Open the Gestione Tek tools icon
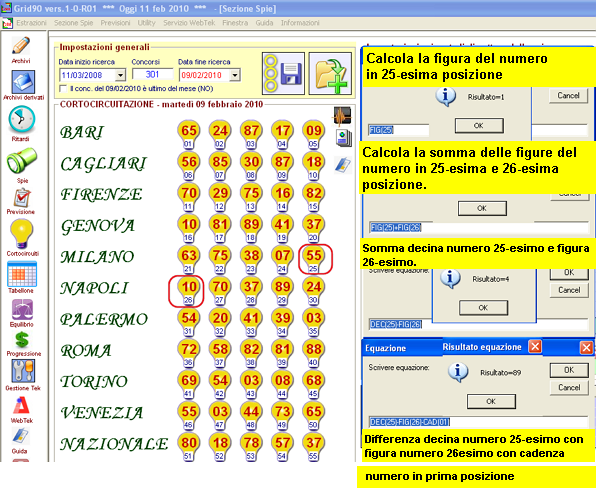 pos(23,371)
